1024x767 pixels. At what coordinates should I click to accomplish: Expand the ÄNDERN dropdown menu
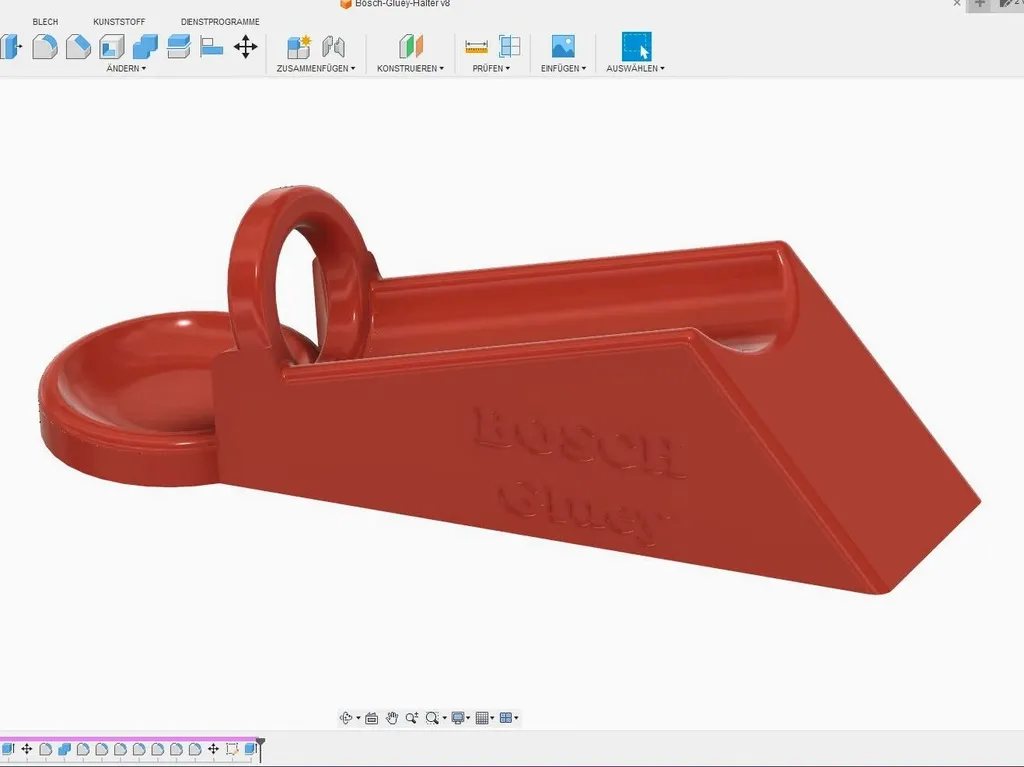126,69
